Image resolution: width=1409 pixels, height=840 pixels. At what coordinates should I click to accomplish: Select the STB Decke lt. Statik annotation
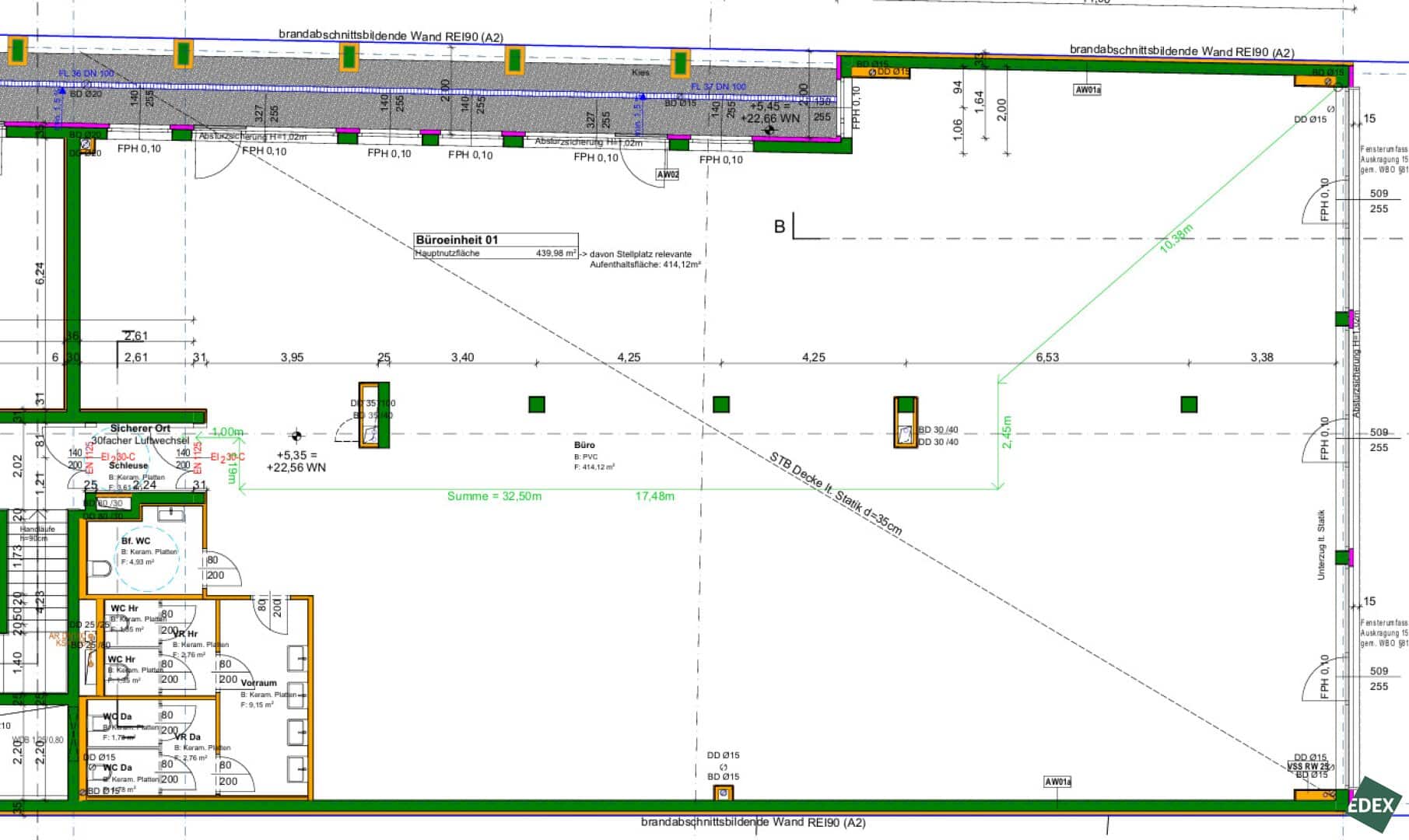(836, 494)
